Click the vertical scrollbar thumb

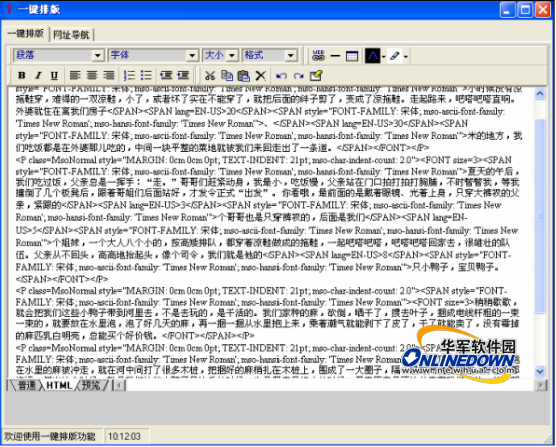540,216
